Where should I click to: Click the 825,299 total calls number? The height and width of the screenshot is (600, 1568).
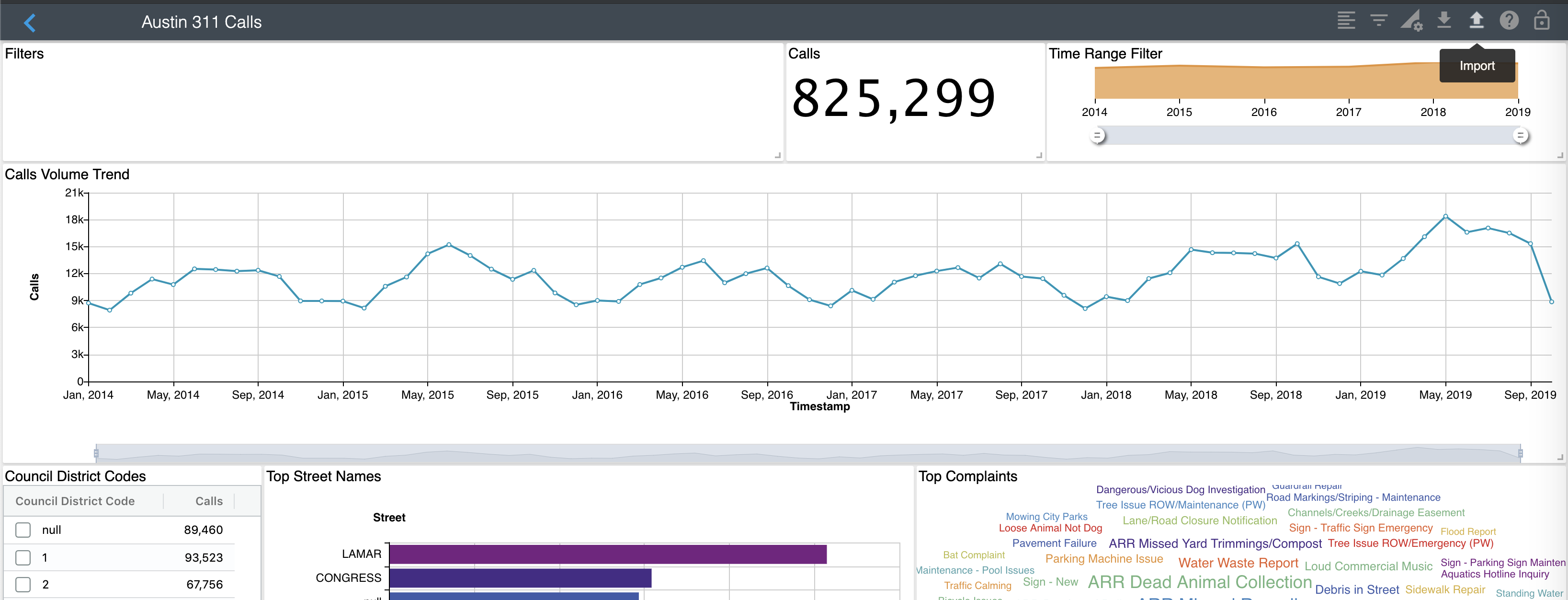[893, 97]
